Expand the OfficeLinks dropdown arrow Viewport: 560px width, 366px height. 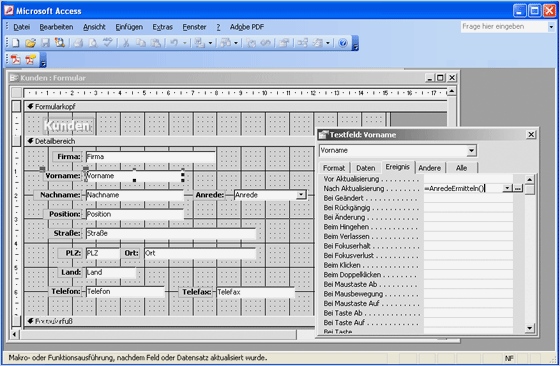210,43
